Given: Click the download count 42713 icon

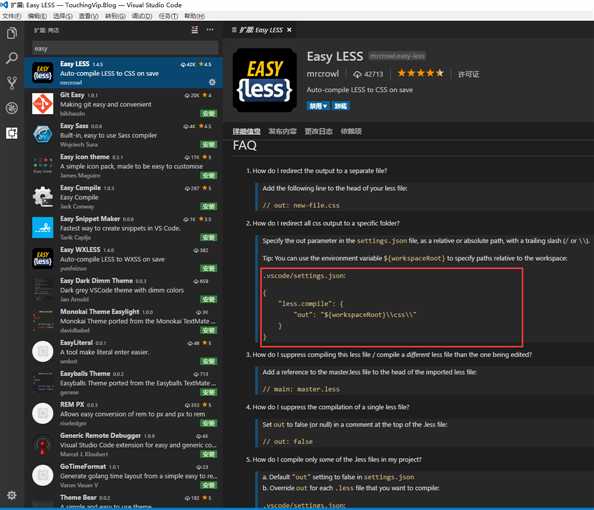Looking at the screenshot, I should (357, 74).
